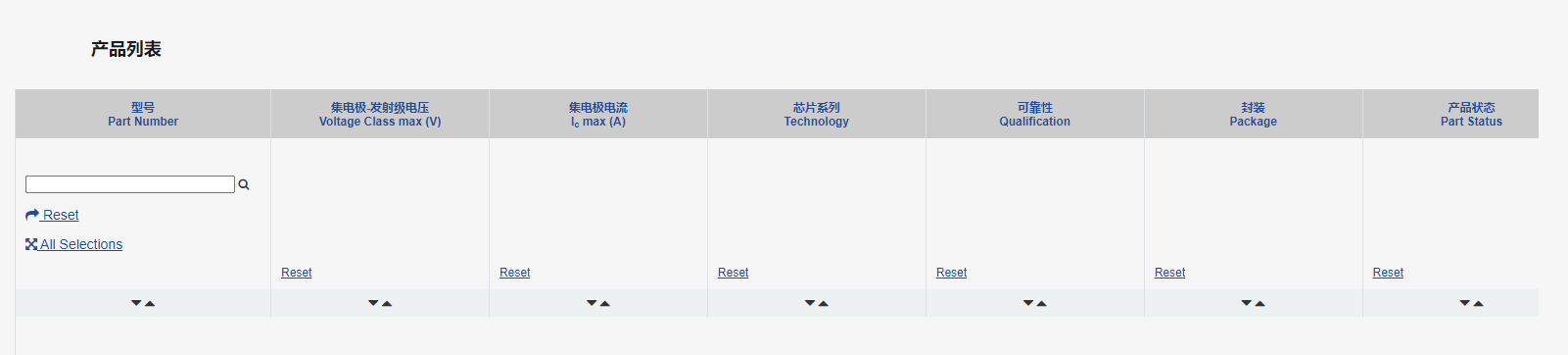Open the All Selections link
This screenshot has height=355, width=1568.
point(81,244)
